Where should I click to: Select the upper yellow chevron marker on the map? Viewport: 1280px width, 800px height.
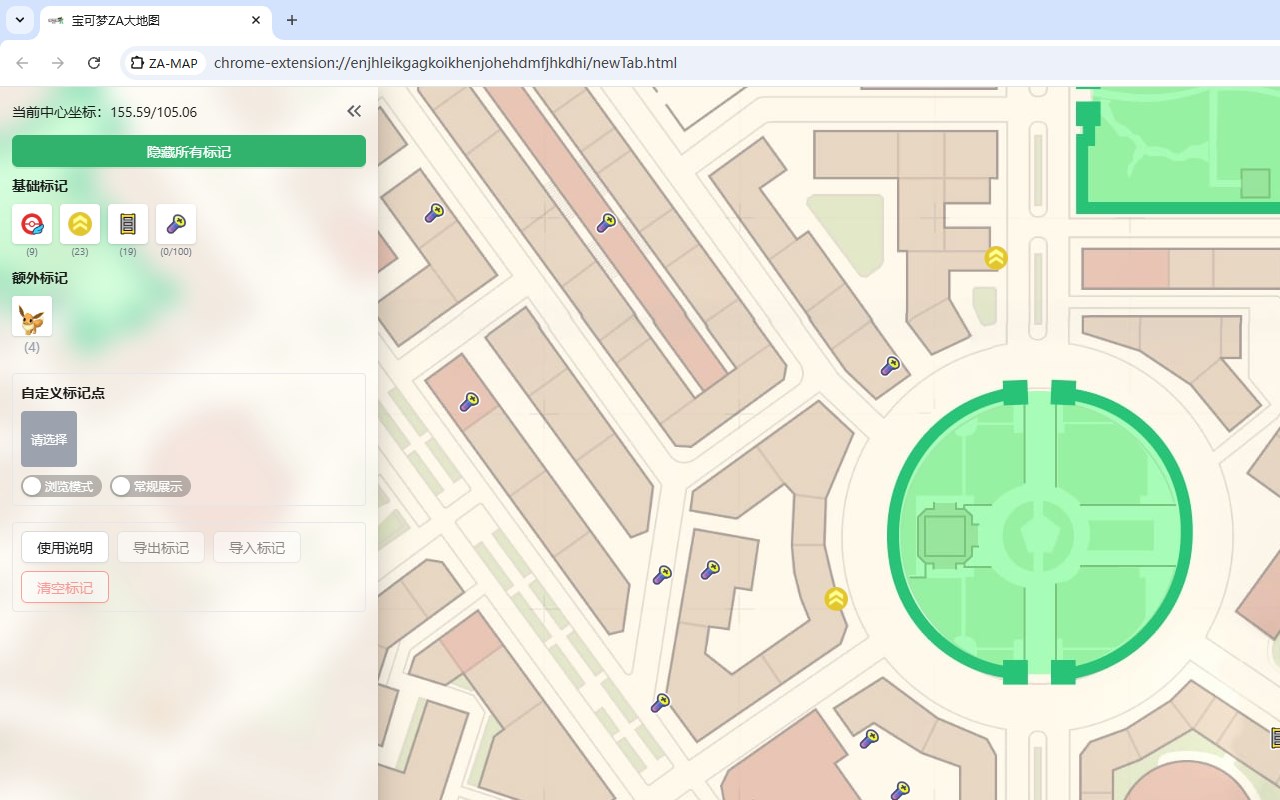coord(996,258)
